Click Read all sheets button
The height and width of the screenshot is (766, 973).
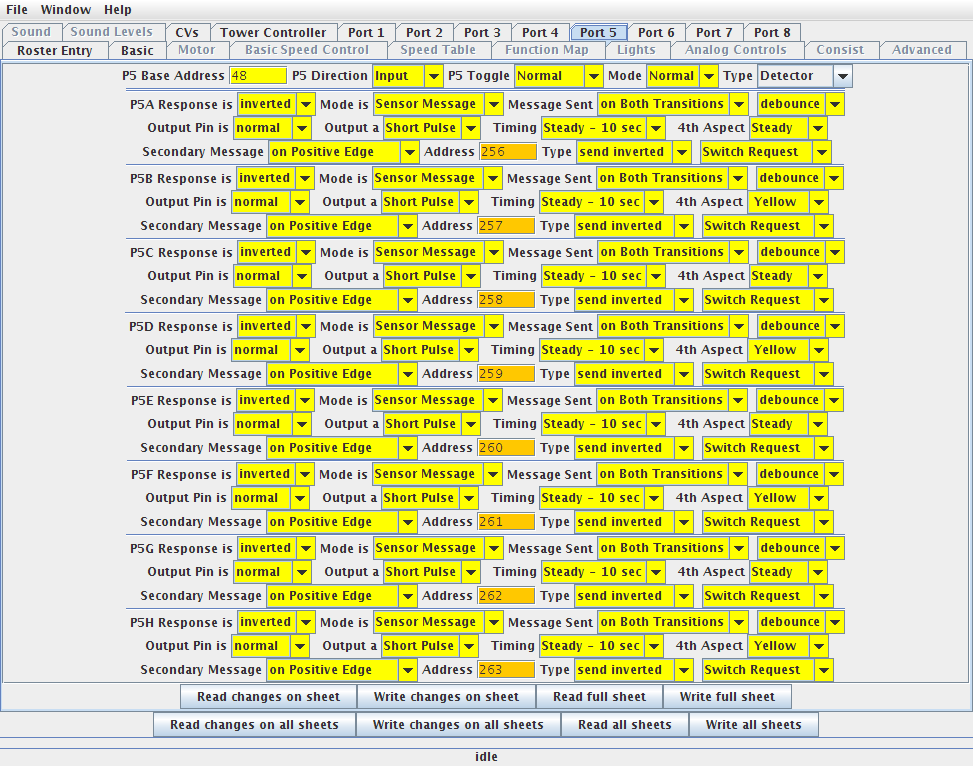[625, 725]
